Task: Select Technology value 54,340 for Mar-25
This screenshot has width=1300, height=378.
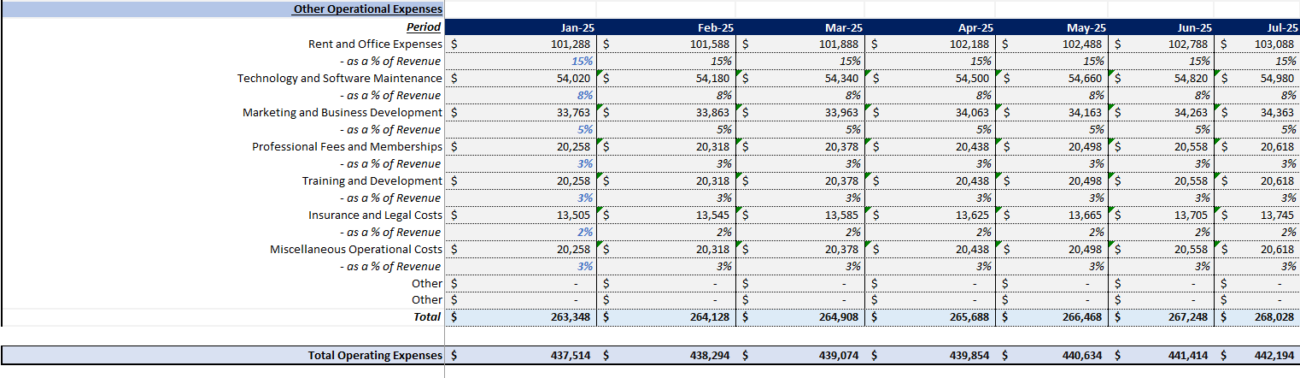Action: pos(802,78)
